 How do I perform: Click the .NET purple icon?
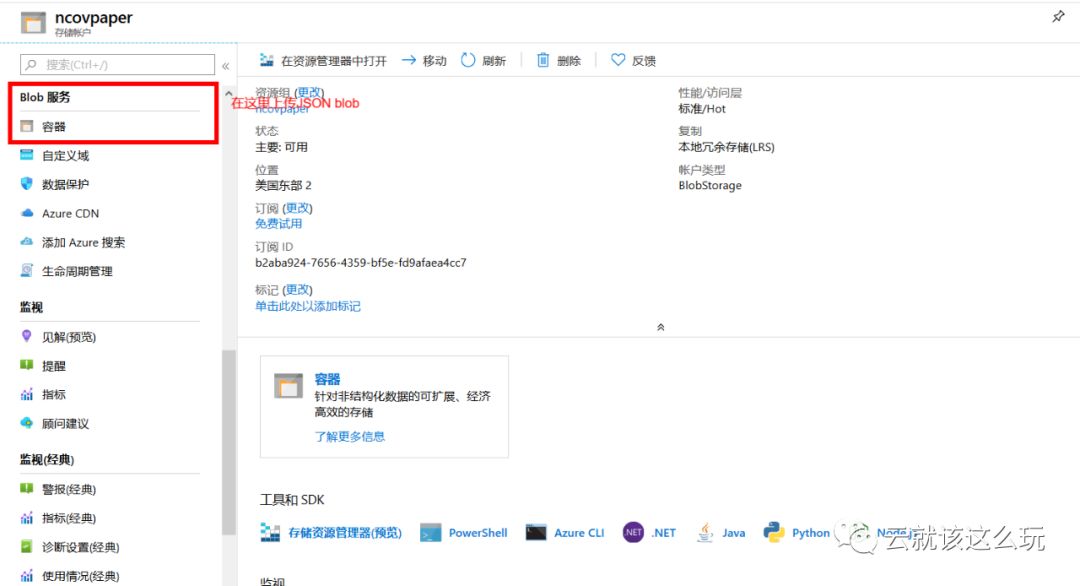[633, 532]
